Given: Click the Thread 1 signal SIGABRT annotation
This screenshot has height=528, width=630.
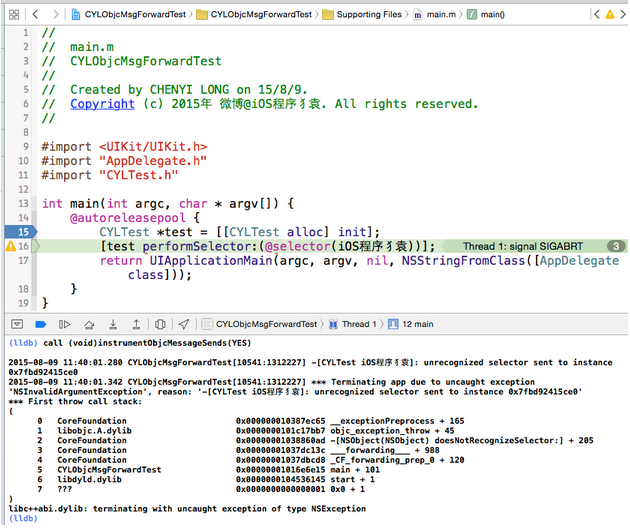Looking at the screenshot, I should (514, 246).
